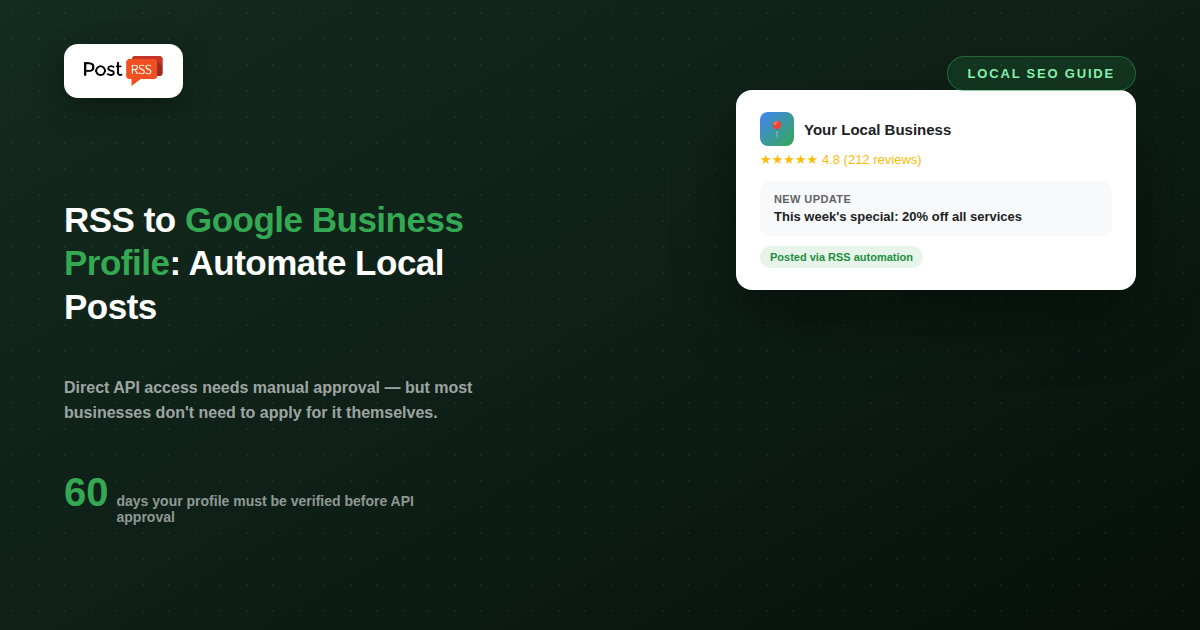Click the 4.8 (212 reviews) text
The width and height of the screenshot is (1200, 630).
871,160
